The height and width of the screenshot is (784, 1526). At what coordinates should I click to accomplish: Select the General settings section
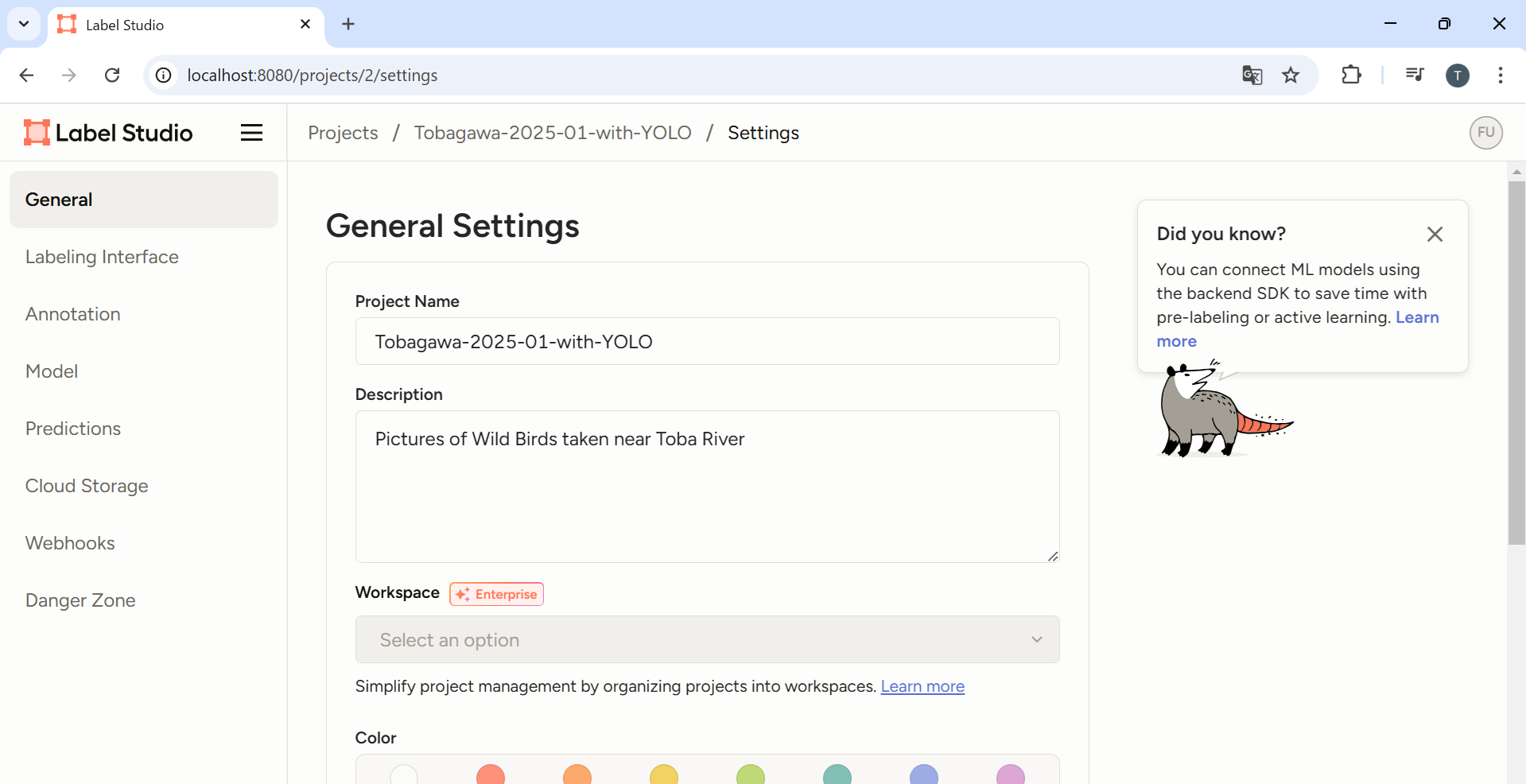pyautogui.click(x=144, y=200)
